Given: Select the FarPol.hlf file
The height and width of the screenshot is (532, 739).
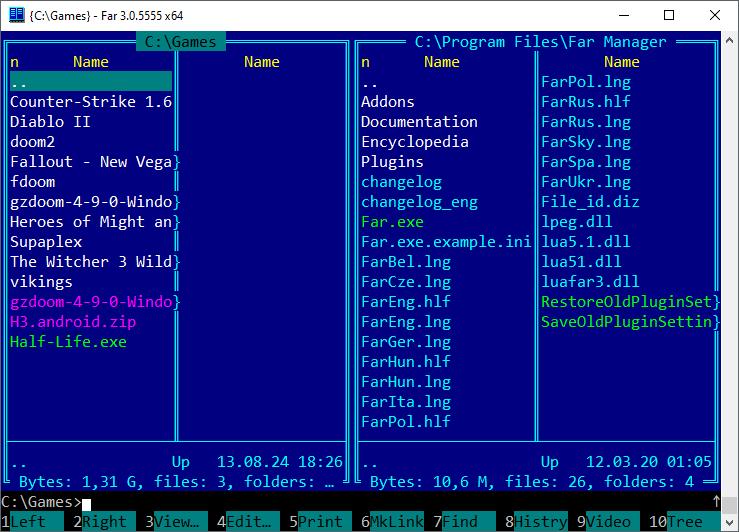Looking at the screenshot, I should pyautogui.click(x=406, y=422).
